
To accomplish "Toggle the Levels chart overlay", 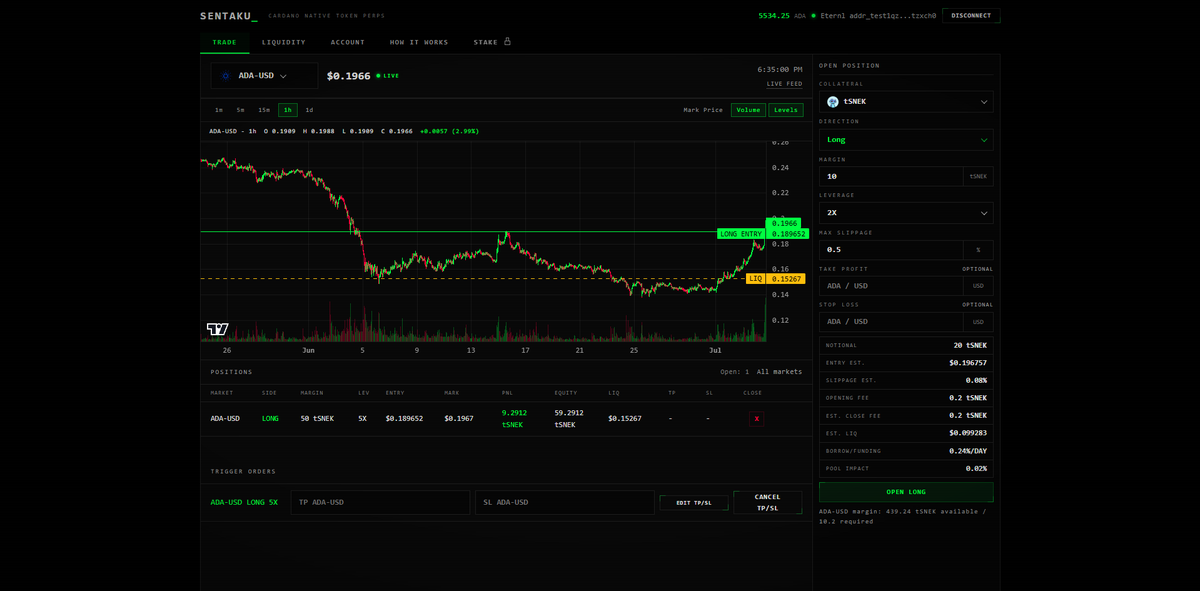I will point(786,110).
